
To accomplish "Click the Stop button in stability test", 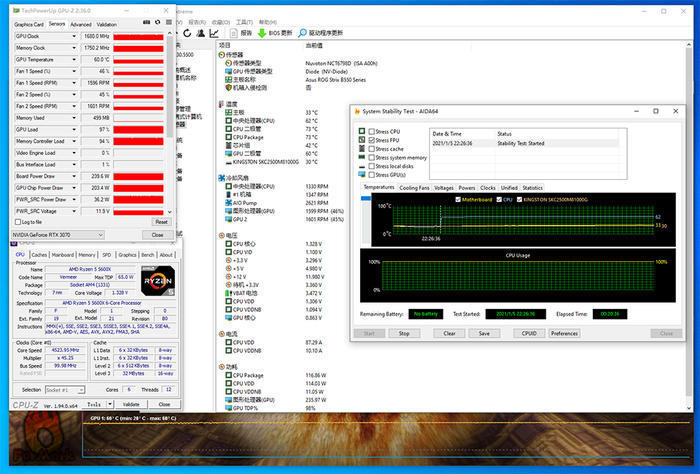I will tap(404, 333).
